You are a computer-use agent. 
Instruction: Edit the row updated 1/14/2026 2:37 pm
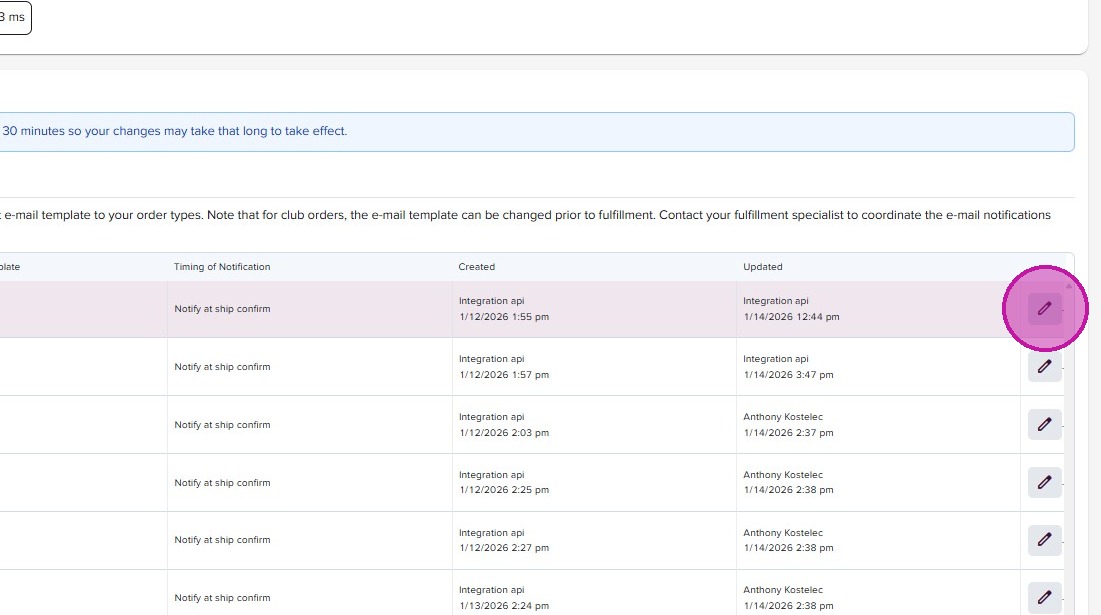(1044, 425)
